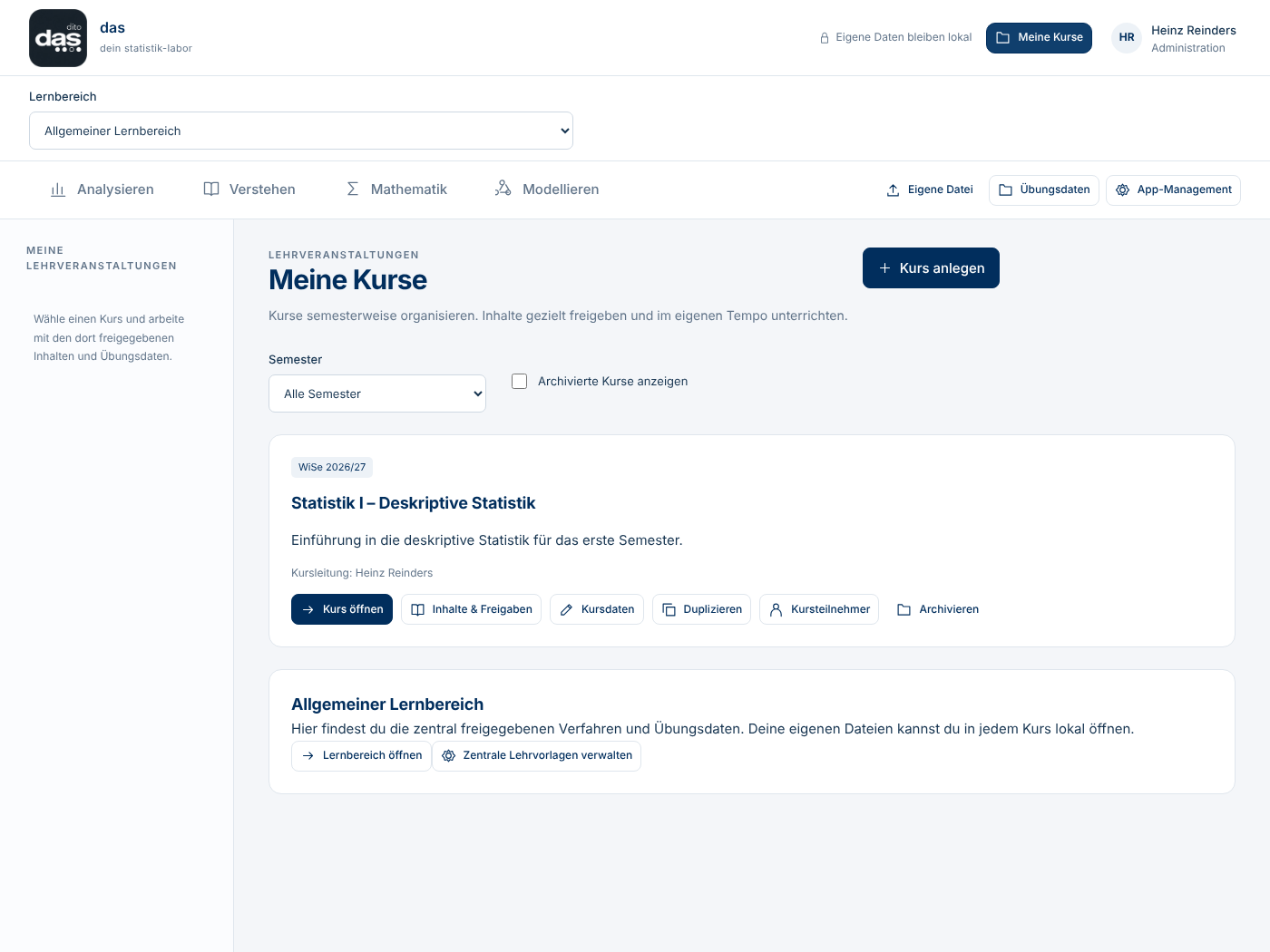
Task: Click the network icon next to Modellieren
Action: [x=503, y=189]
